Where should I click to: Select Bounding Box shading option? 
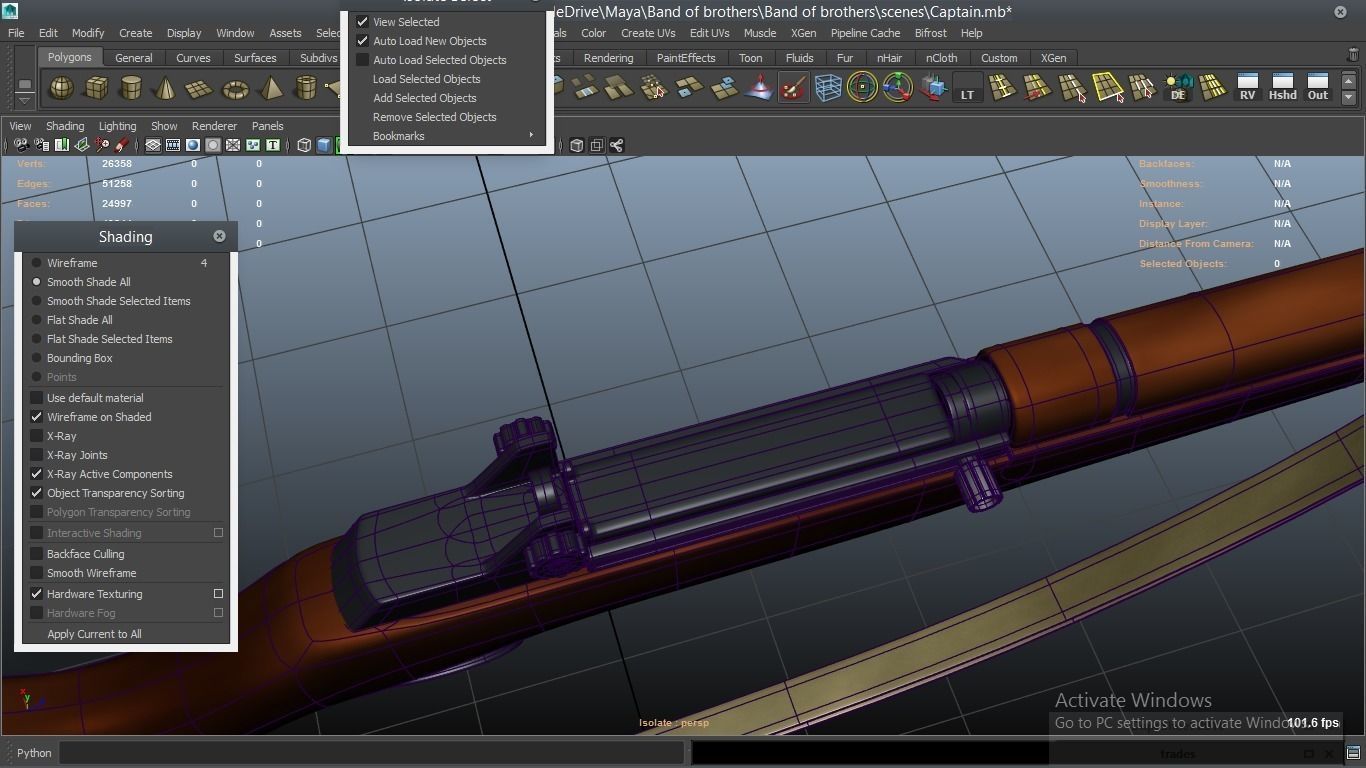click(37, 358)
